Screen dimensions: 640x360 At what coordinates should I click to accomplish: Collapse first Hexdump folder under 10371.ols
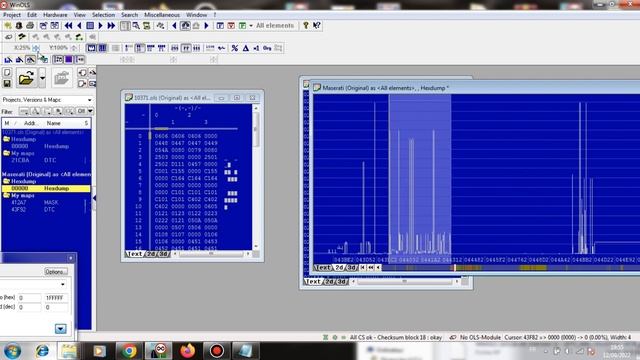click(6, 139)
